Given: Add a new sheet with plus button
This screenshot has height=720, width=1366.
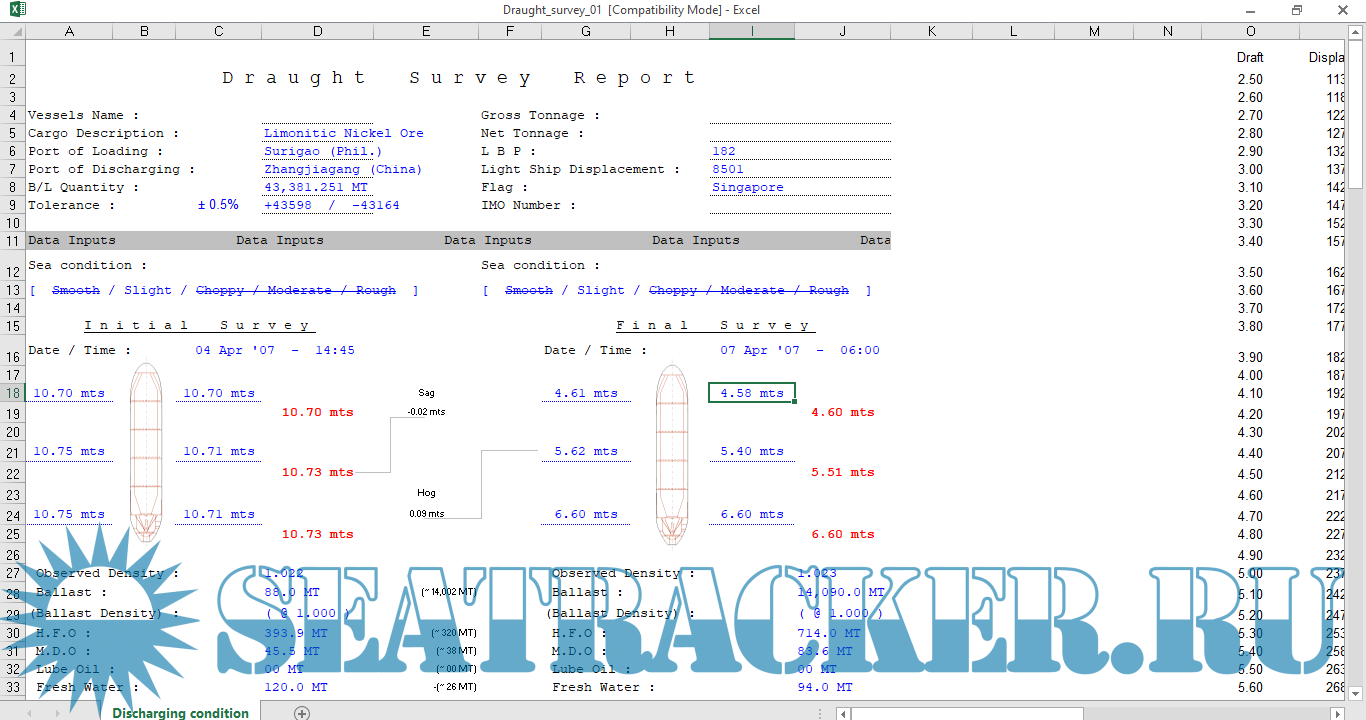Looking at the screenshot, I should 302,713.
